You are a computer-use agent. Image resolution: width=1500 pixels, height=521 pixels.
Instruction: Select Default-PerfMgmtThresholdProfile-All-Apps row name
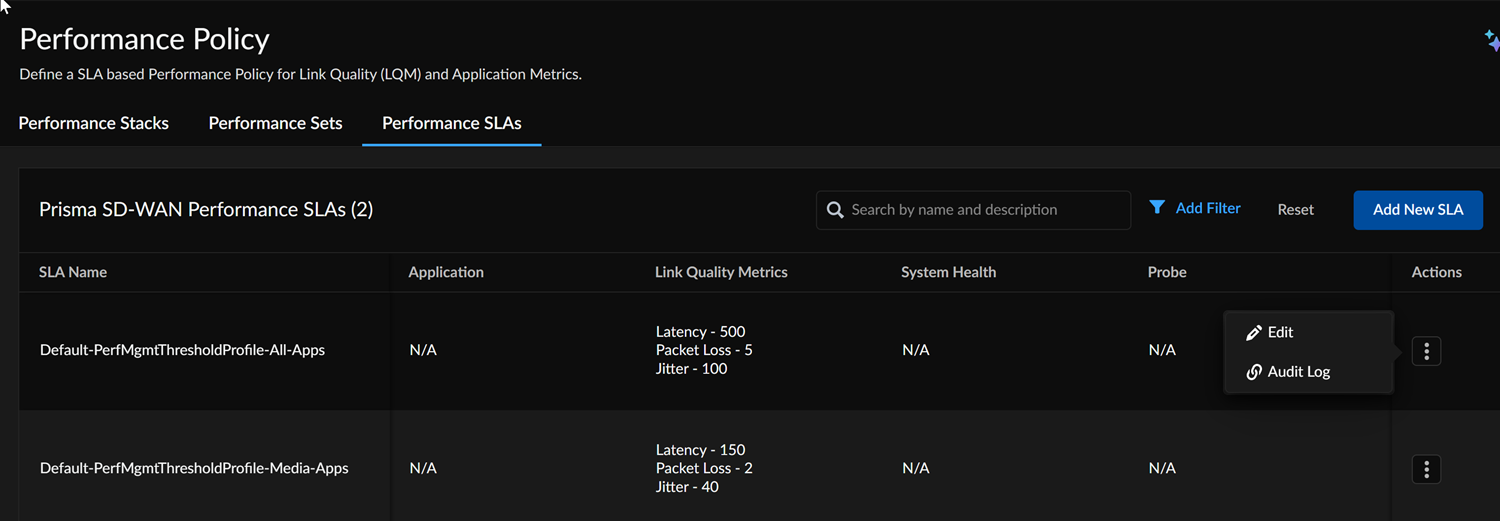pos(182,350)
